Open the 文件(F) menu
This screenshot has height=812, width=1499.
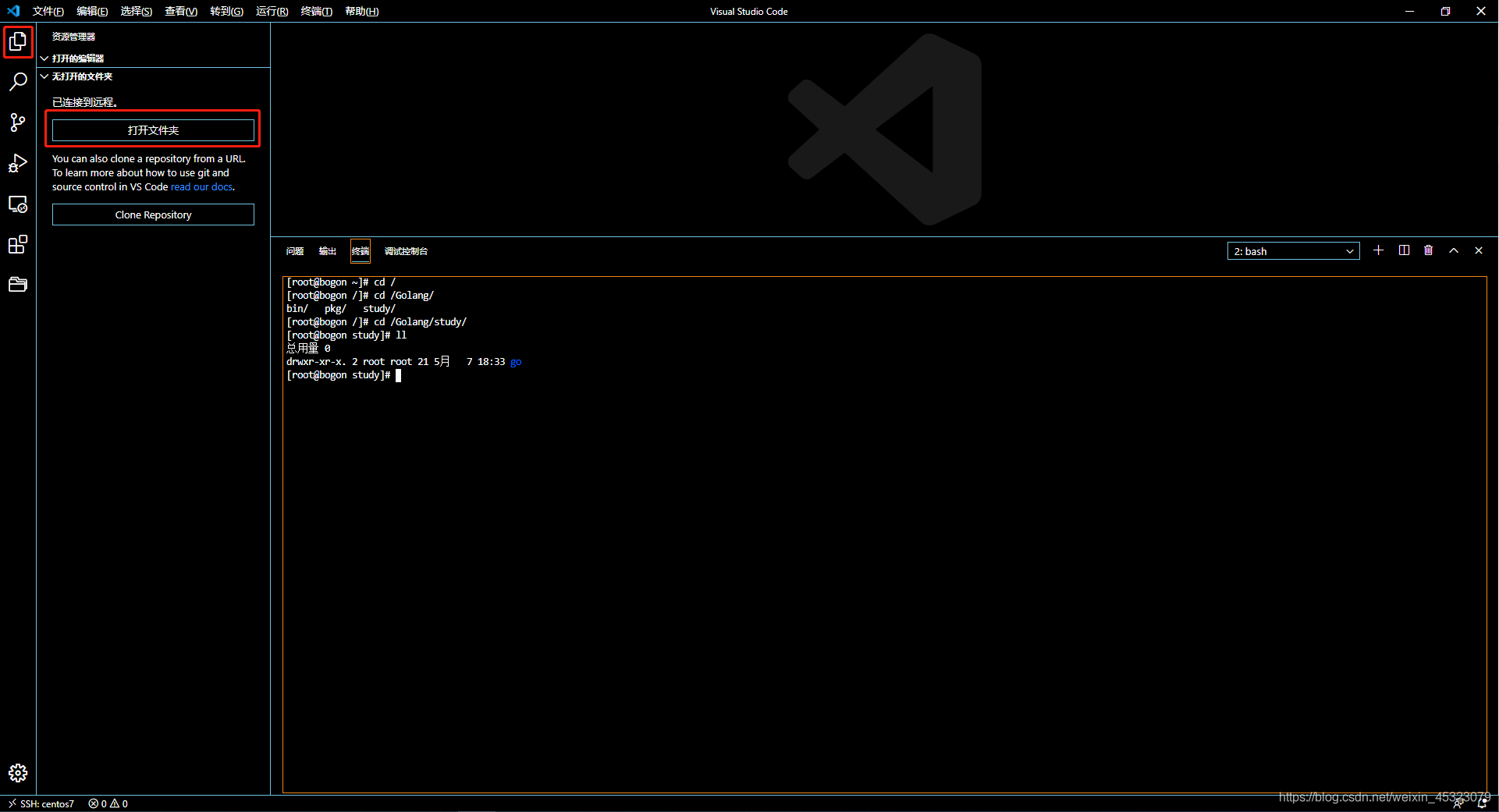[48, 11]
